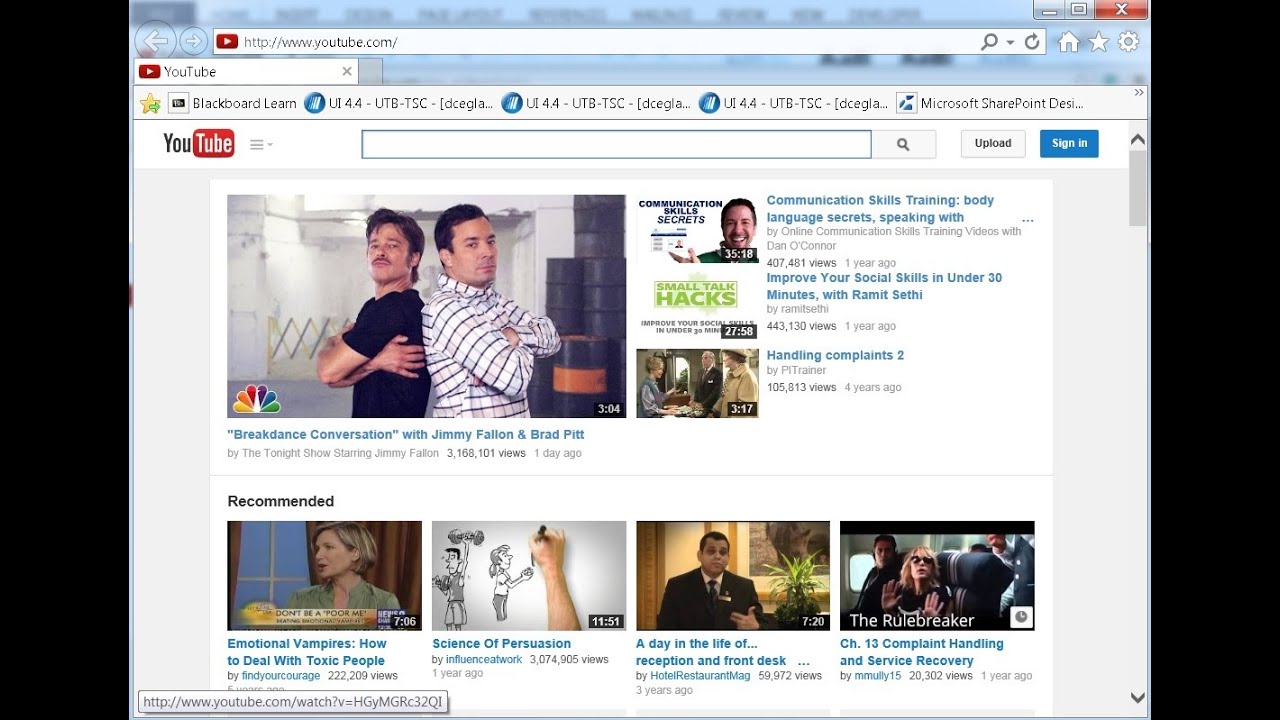
Task: Open the browser Home icon
Action: (1068, 42)
